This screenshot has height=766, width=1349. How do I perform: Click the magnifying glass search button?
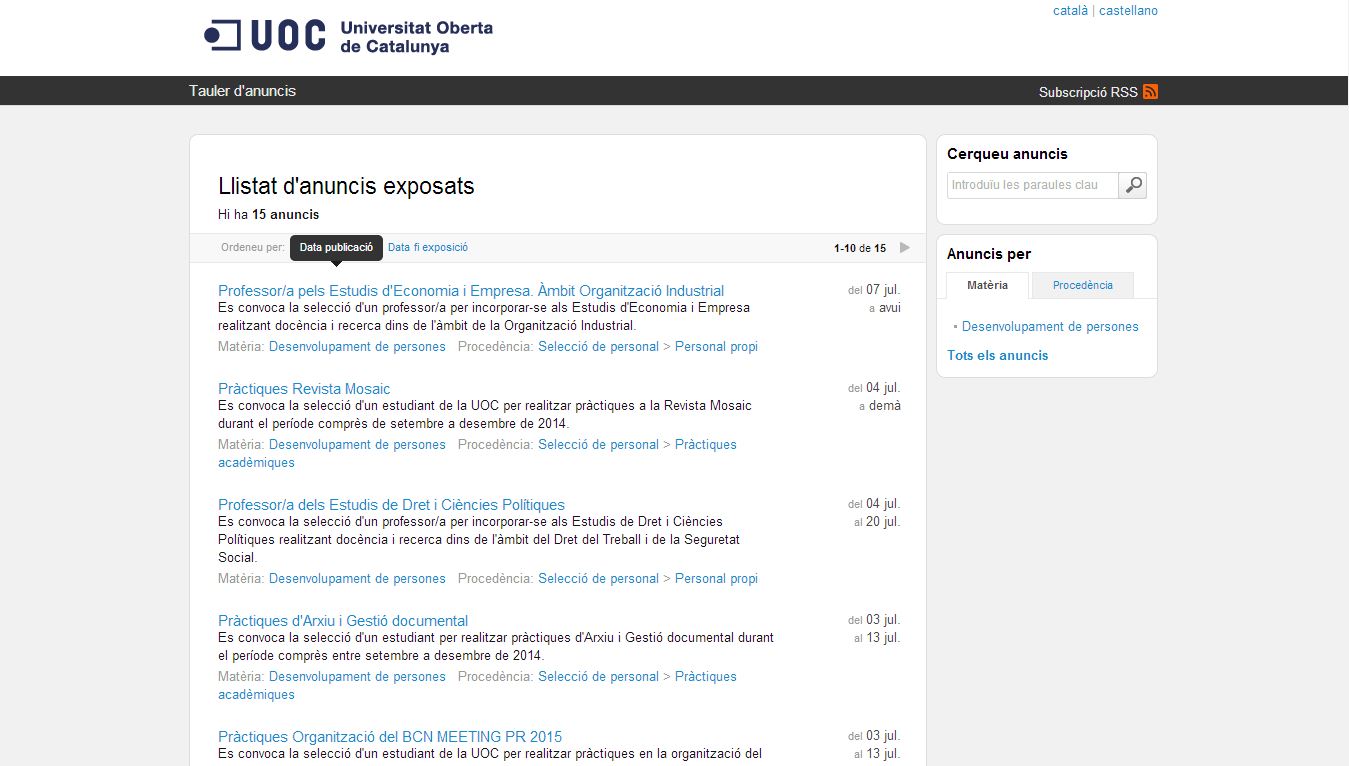(x=1132, y=185)
